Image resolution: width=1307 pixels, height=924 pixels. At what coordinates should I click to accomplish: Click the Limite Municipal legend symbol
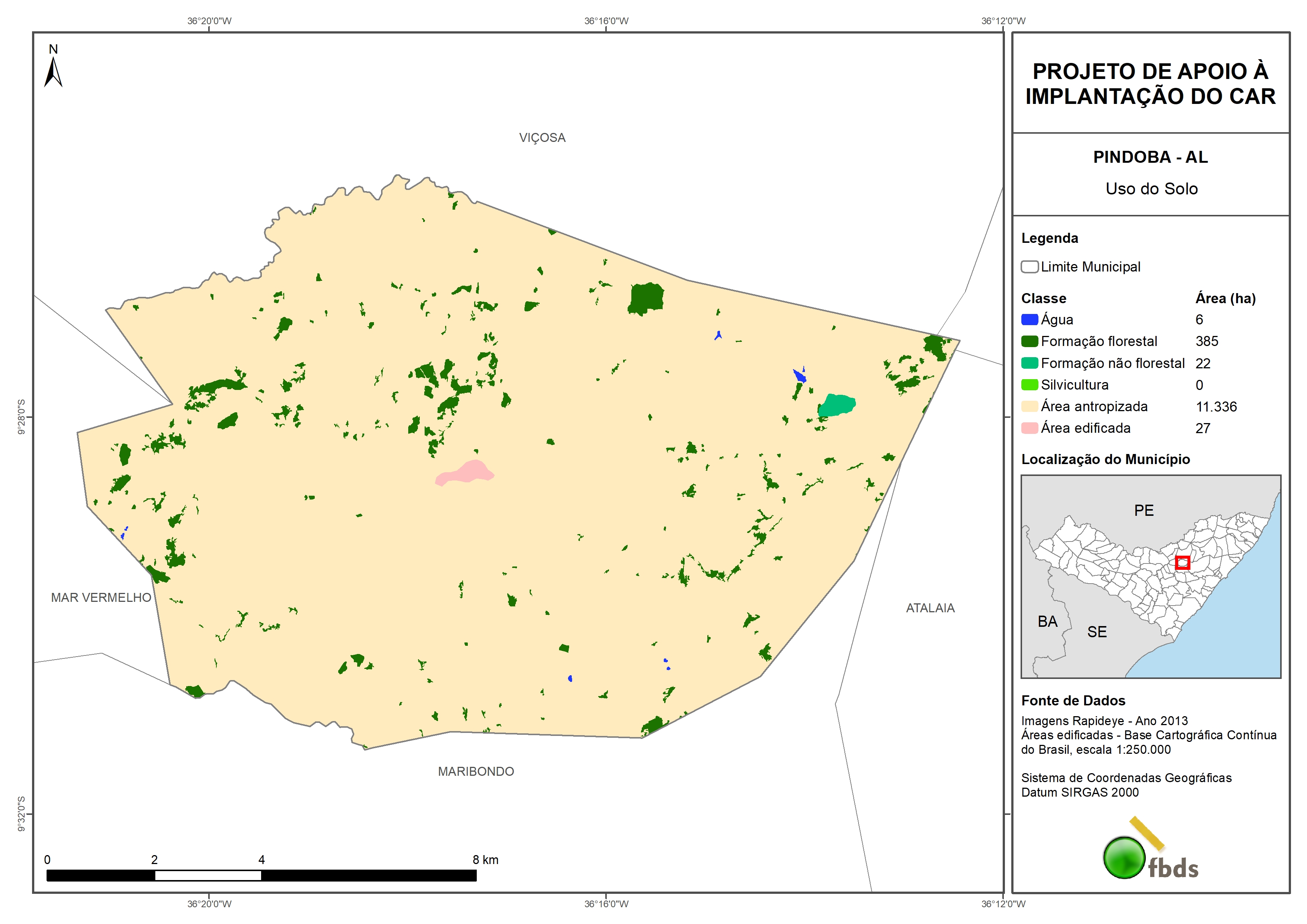pyautogui.click(x=1029, y=266)
